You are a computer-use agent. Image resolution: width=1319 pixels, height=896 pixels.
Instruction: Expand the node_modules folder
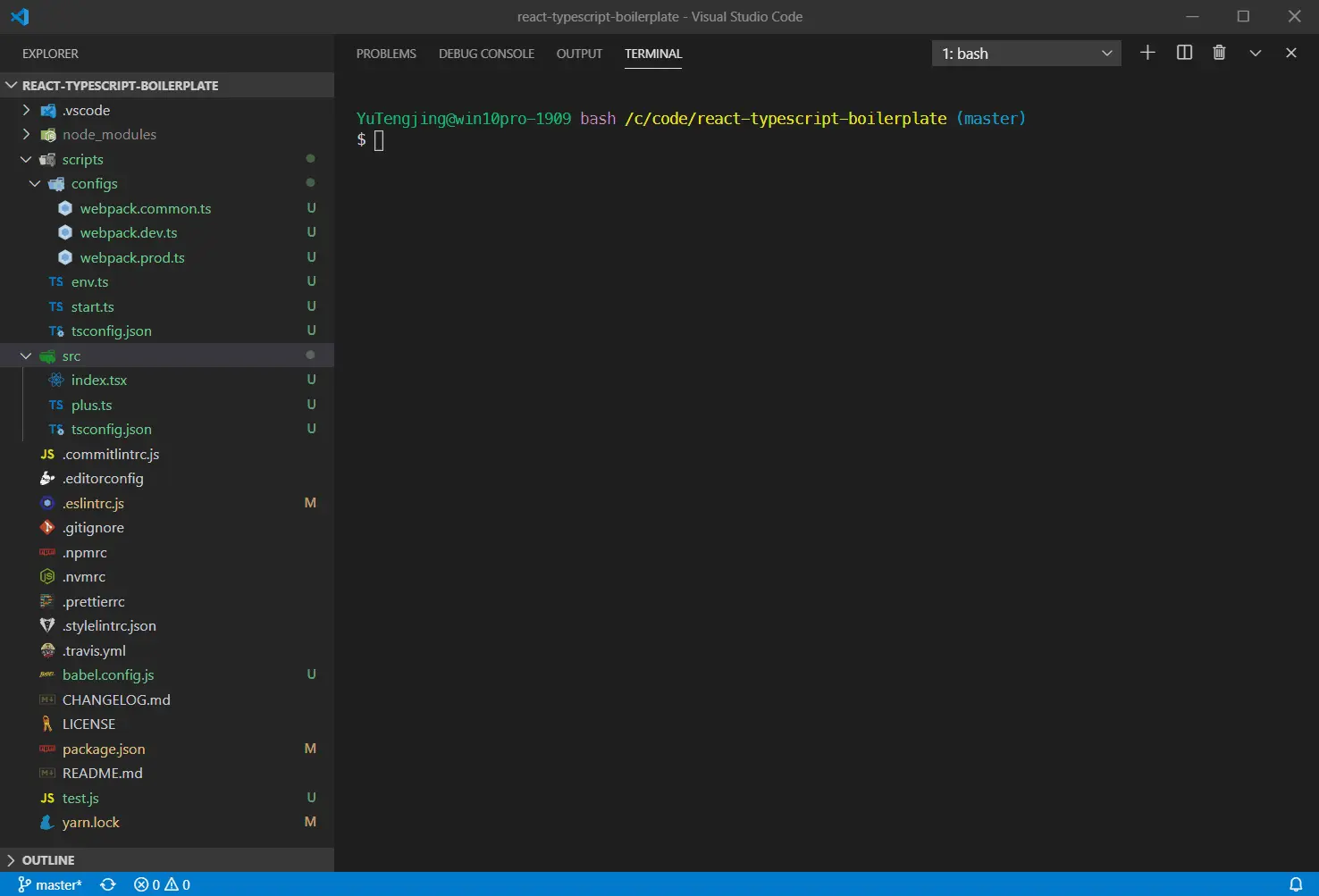(167, 134)
